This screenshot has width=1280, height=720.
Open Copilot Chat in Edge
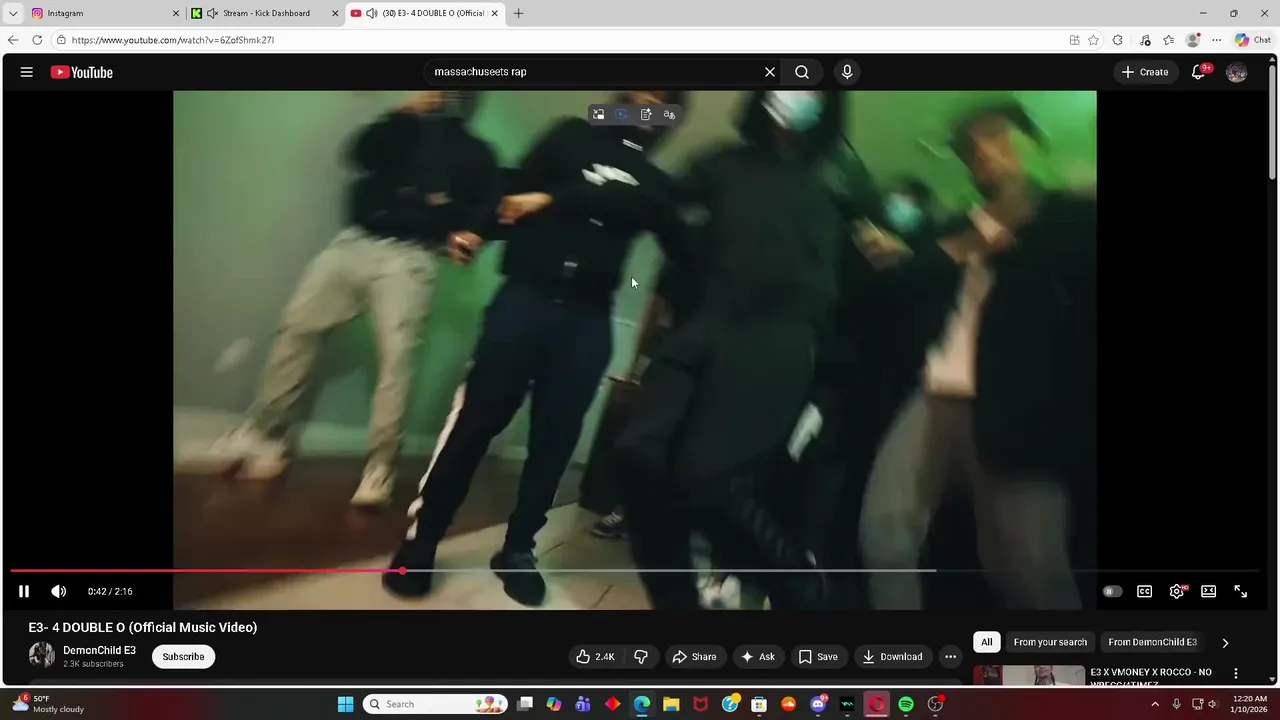[1253, 40]
